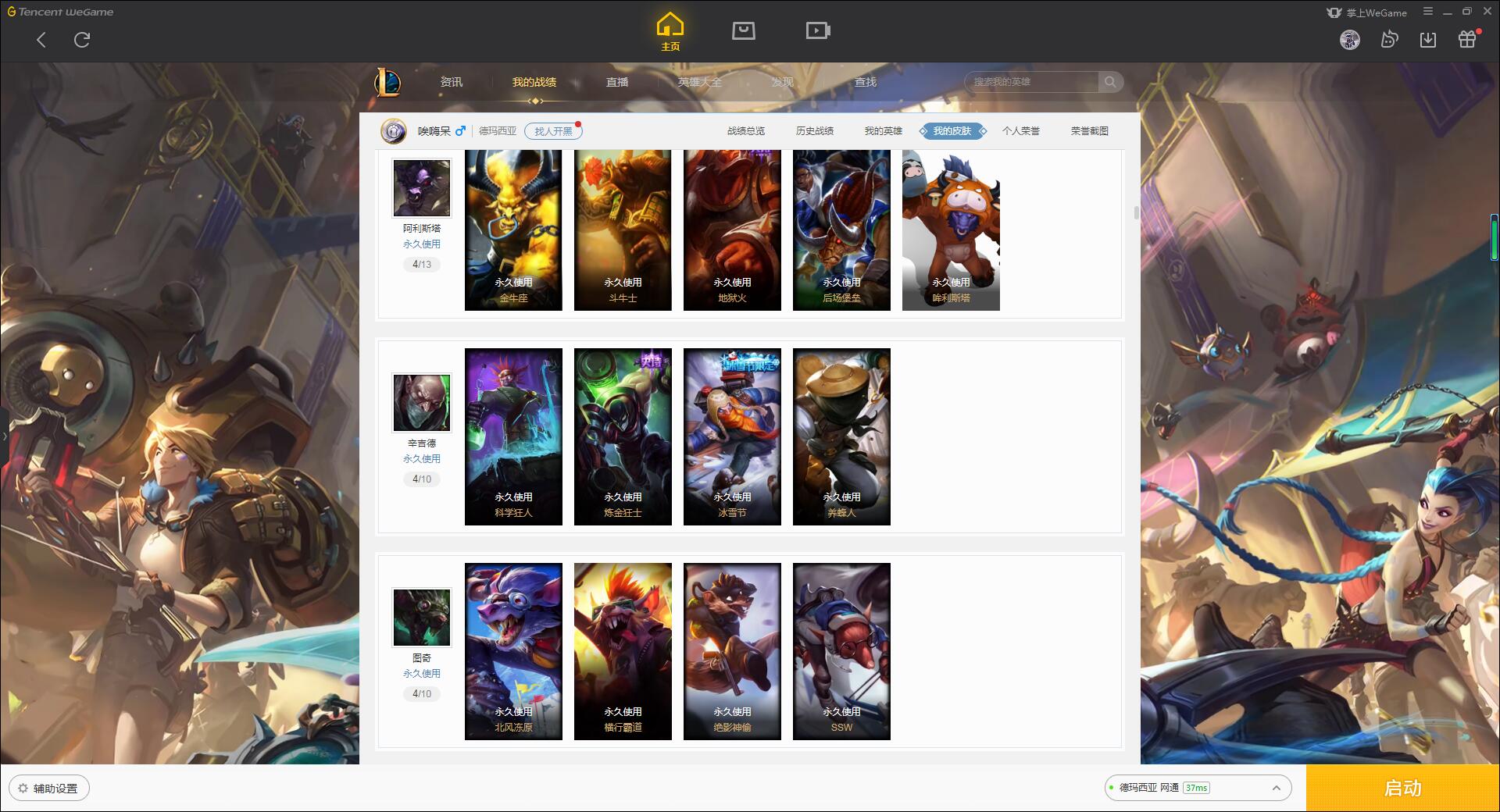Open the chat messages icon
Viewport: 1500px width, 812px height.
tap(1389, 40)
